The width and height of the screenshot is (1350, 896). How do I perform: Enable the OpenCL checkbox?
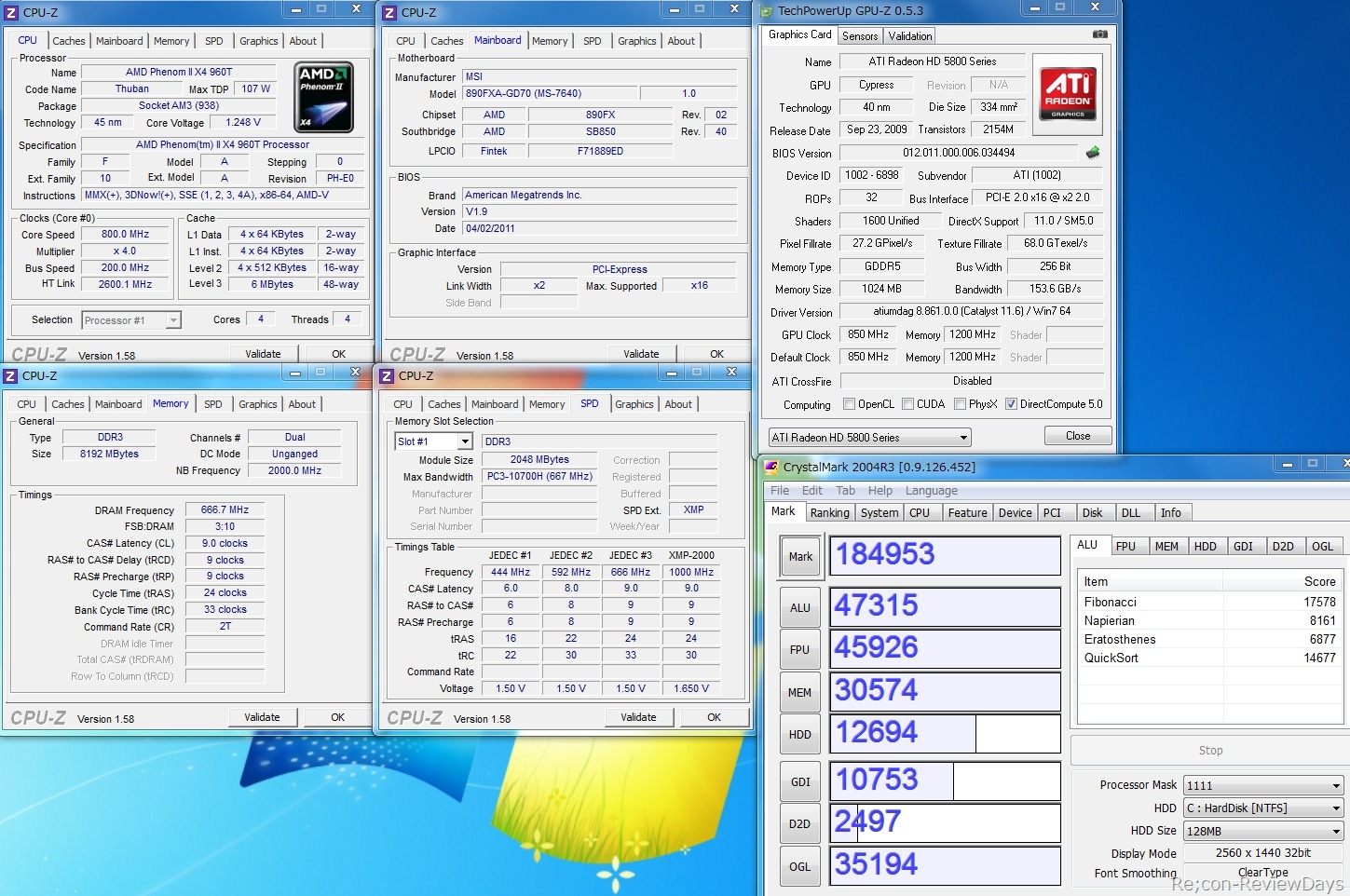pos(849,404)
